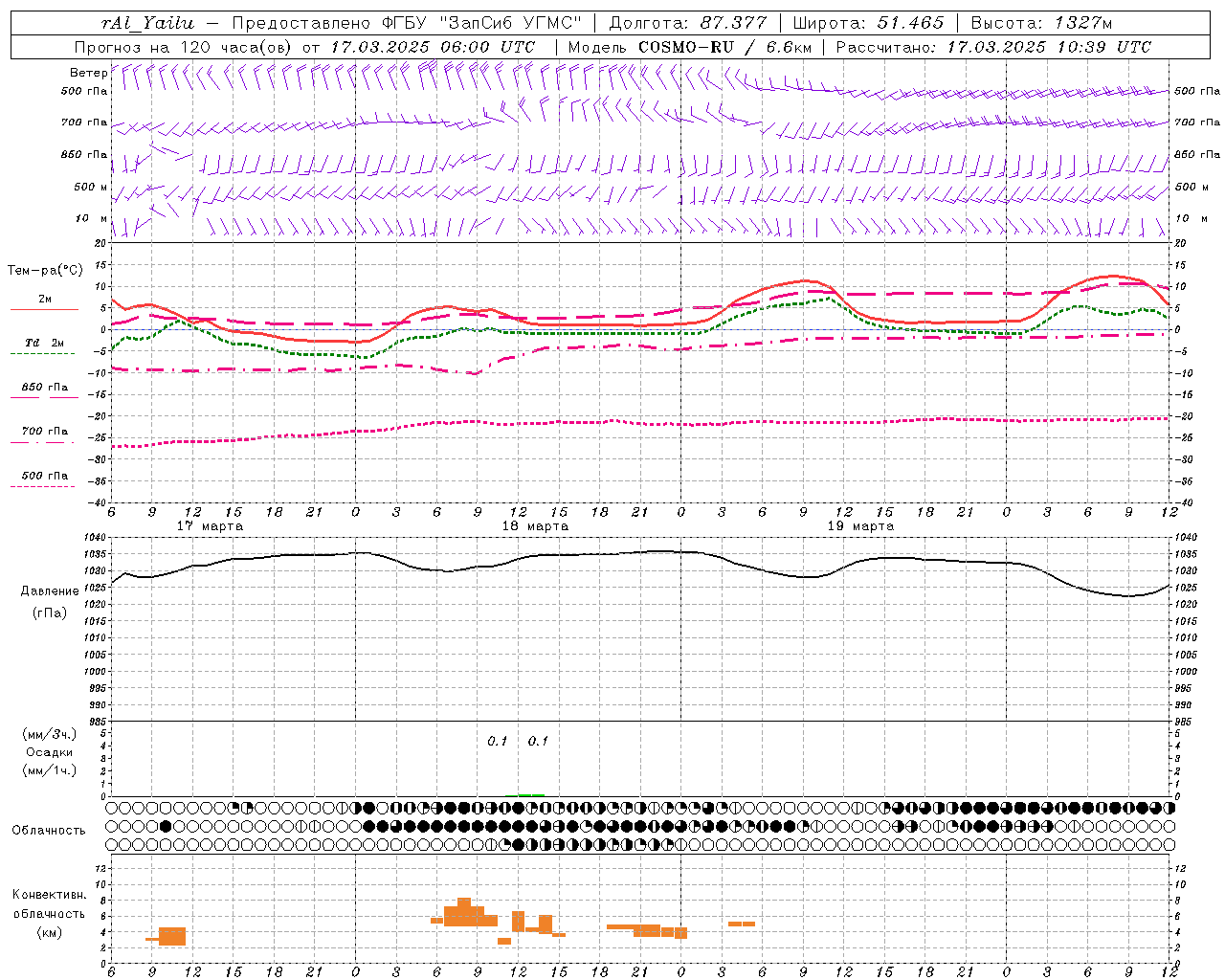Click the 18 марта date label
1225x980 pixels.
(535, 526)
